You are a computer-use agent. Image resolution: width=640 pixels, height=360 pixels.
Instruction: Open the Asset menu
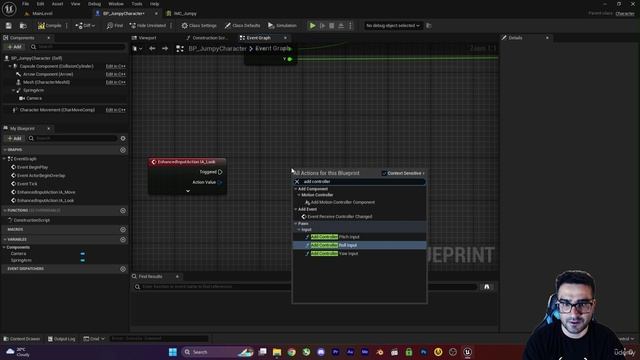point(57,4)
